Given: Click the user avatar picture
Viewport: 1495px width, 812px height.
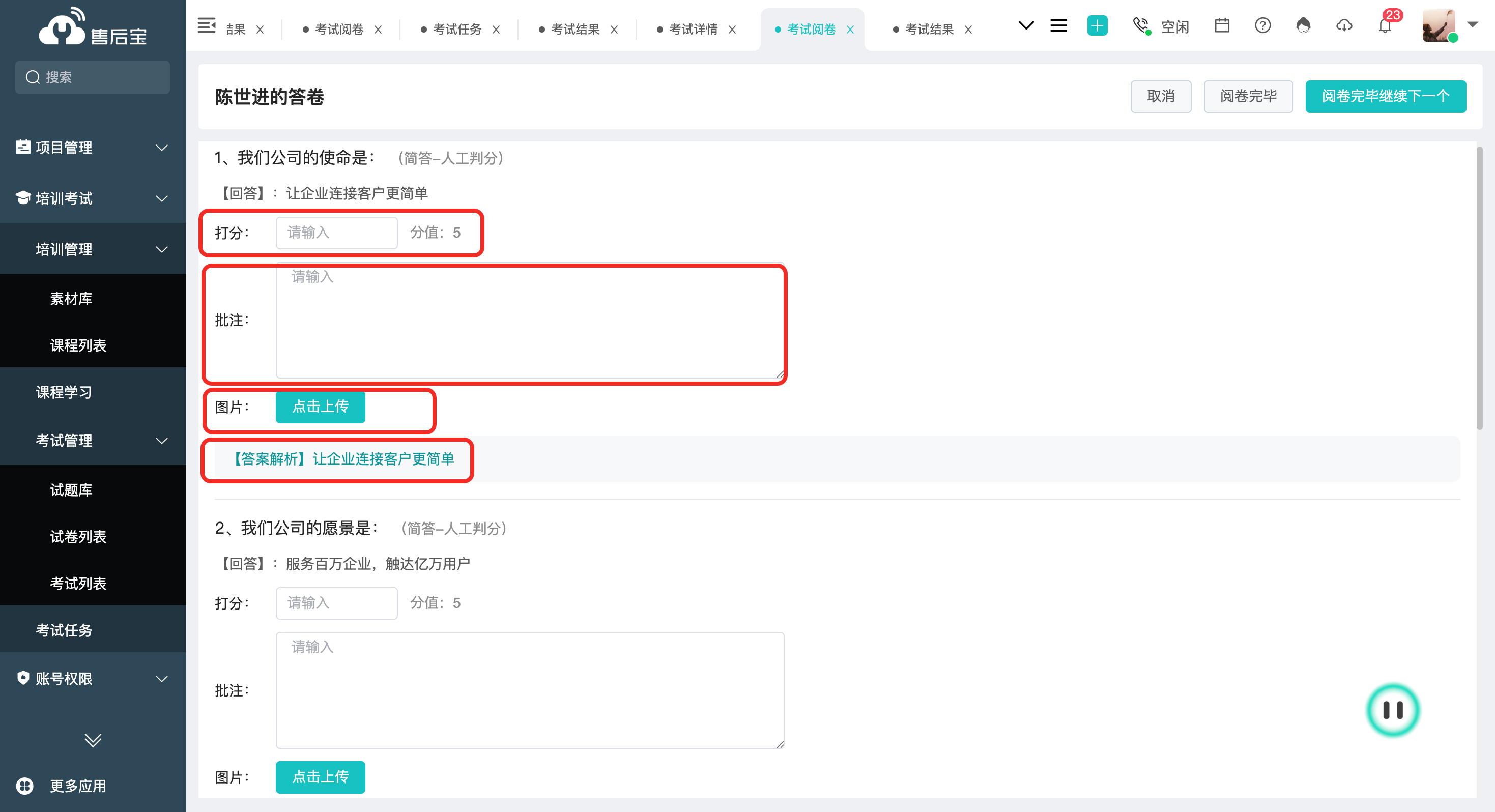Looking at the screenshot, I should [1439, 26].
